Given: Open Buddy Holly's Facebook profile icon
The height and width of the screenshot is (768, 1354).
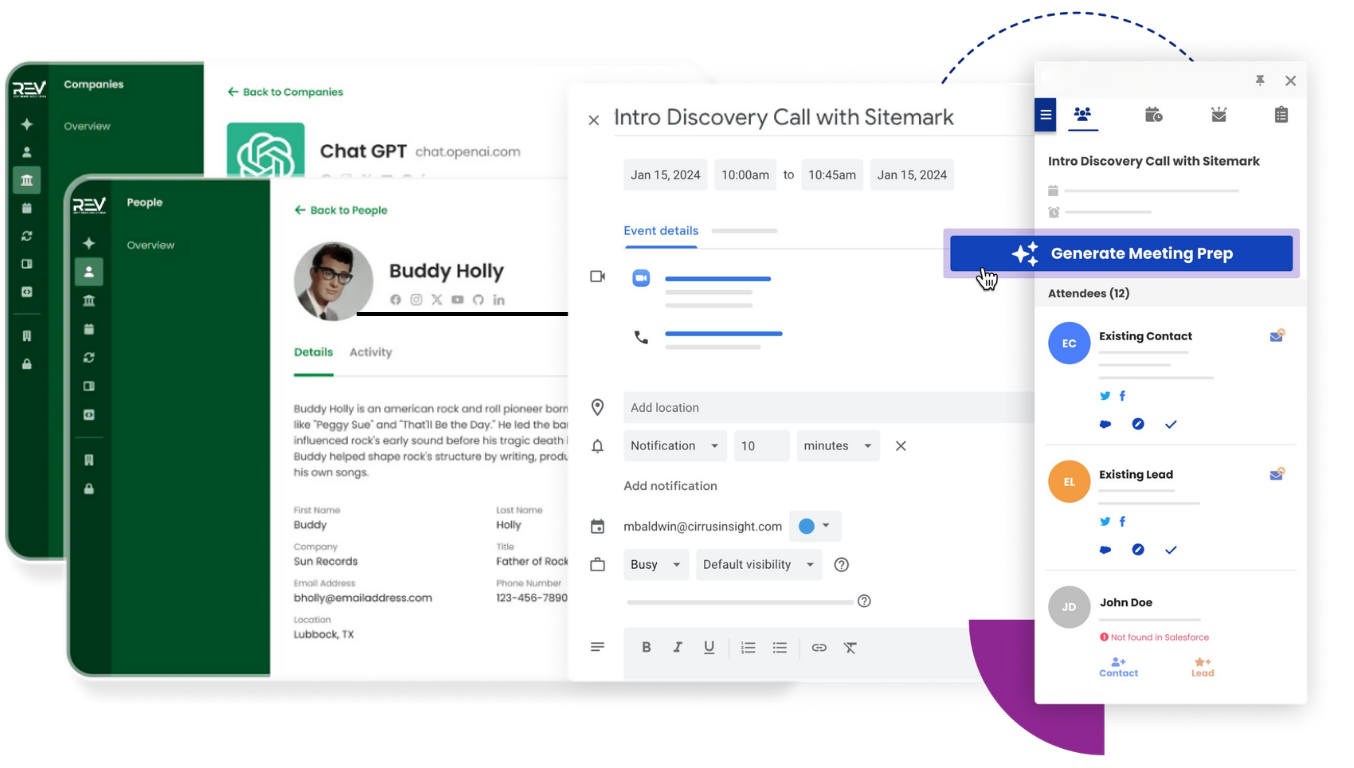Looking at the screenshot, I should [x=396, y=300].
